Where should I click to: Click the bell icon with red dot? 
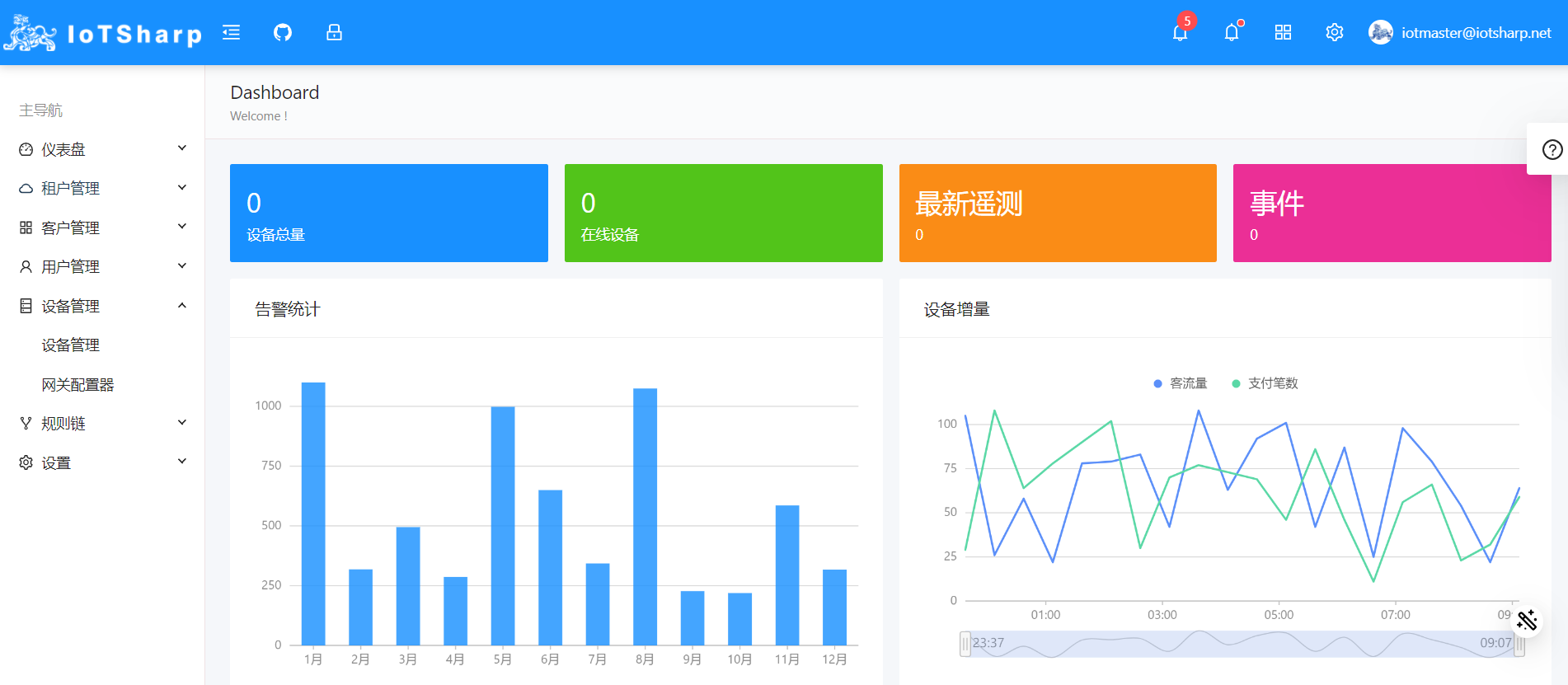click(1232, 32)
